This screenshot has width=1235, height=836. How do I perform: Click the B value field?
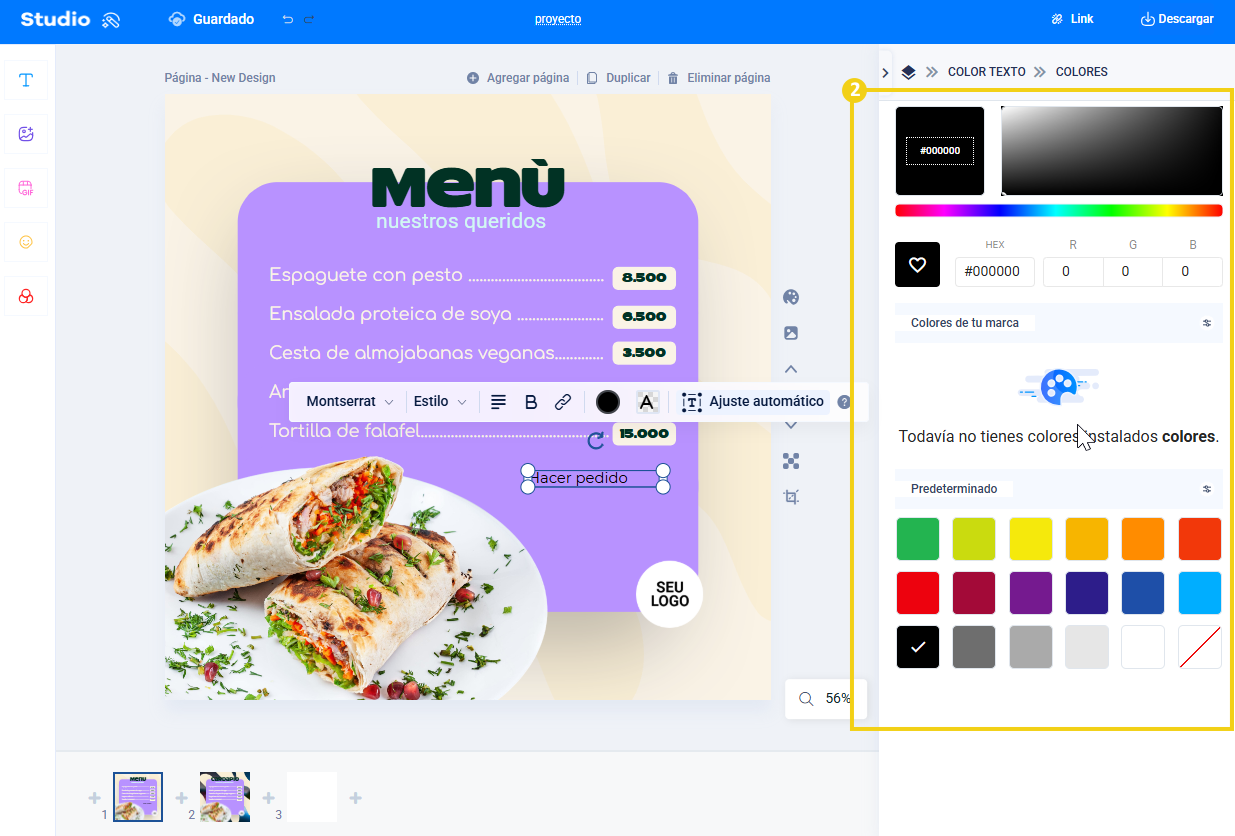pos(1192,272)
